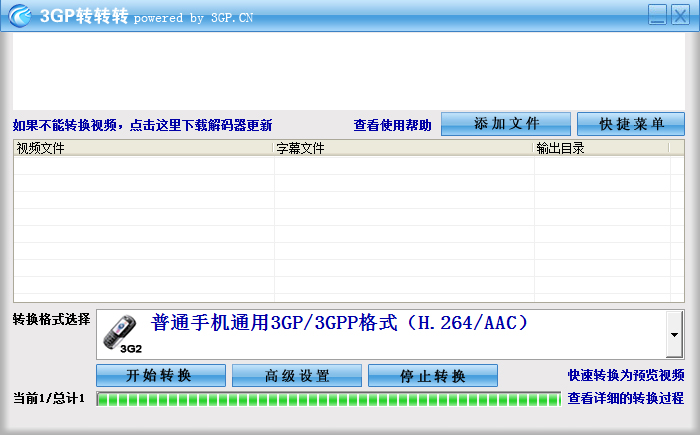
Task: Click 快速转换为预览视频 link
Action: [626, 375]
